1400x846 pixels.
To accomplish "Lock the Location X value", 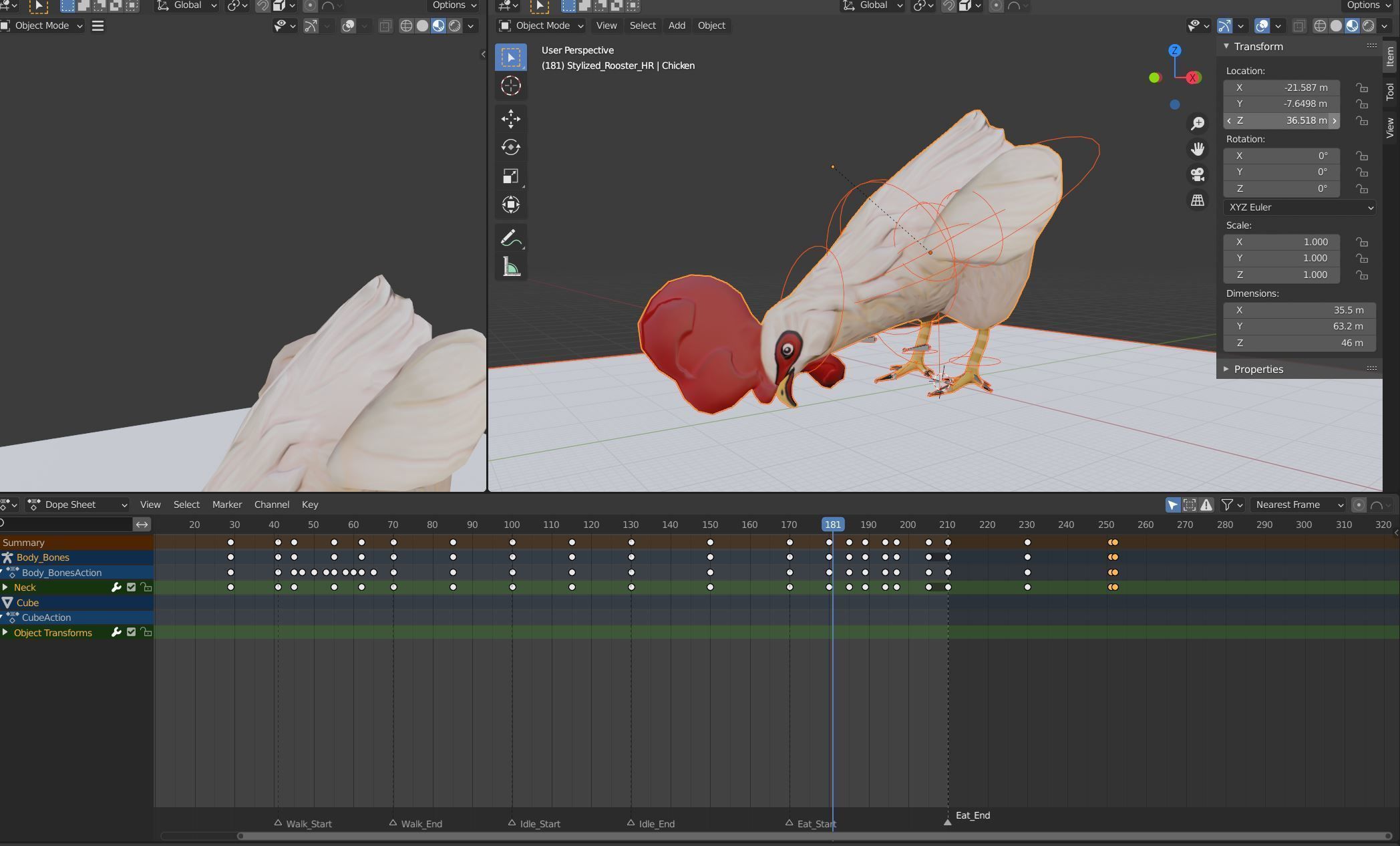I will 1361,88.
